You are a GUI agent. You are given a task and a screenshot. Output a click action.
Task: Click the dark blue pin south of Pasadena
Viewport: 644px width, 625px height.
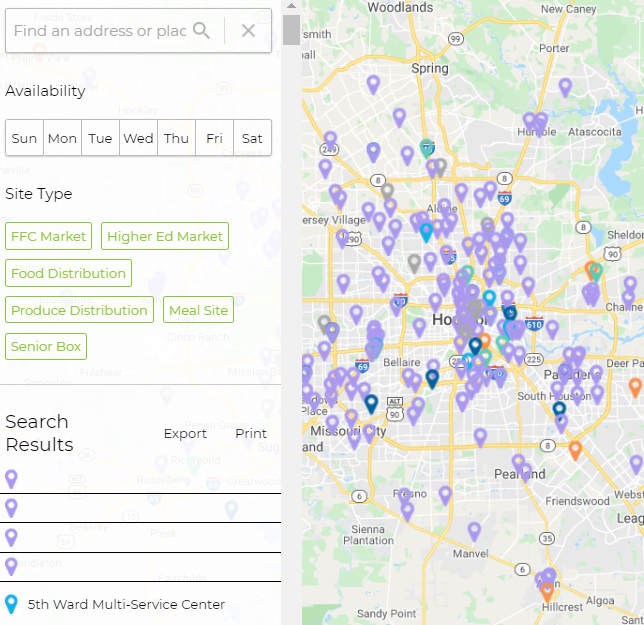pos(559,409)
